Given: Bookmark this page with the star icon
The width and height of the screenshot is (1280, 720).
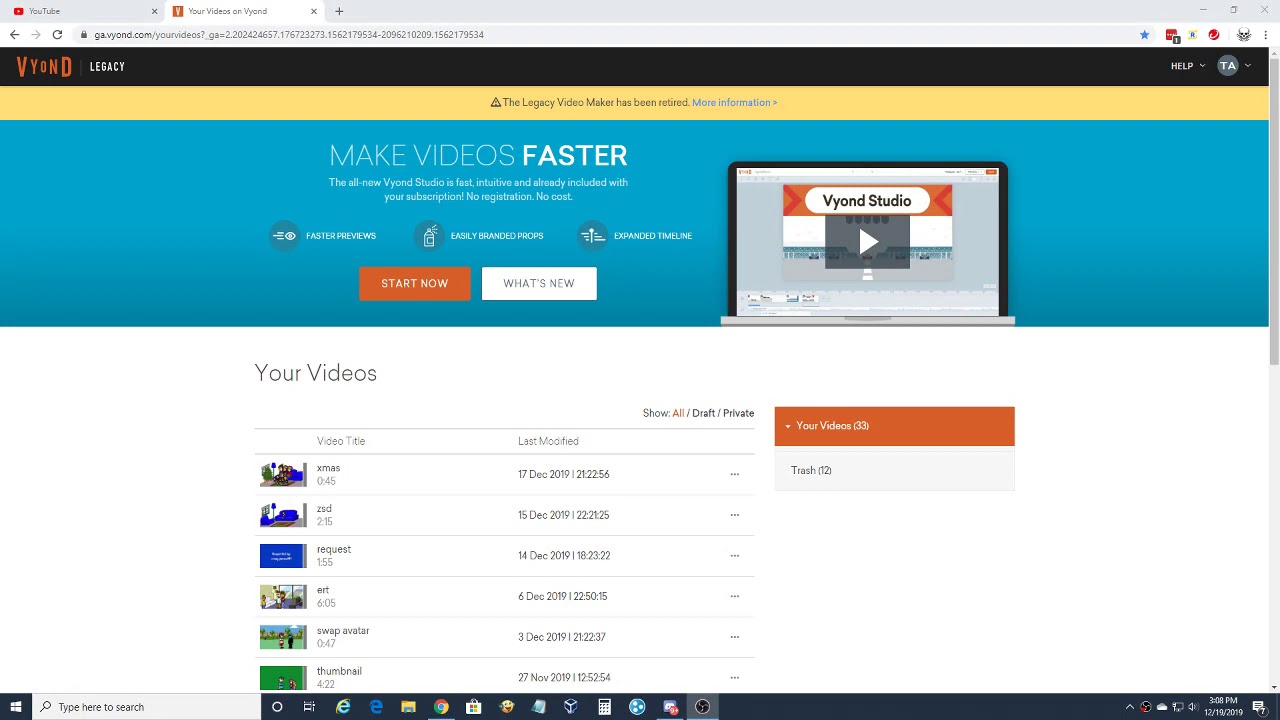Looking at the screenshot, I should 1145,35.
